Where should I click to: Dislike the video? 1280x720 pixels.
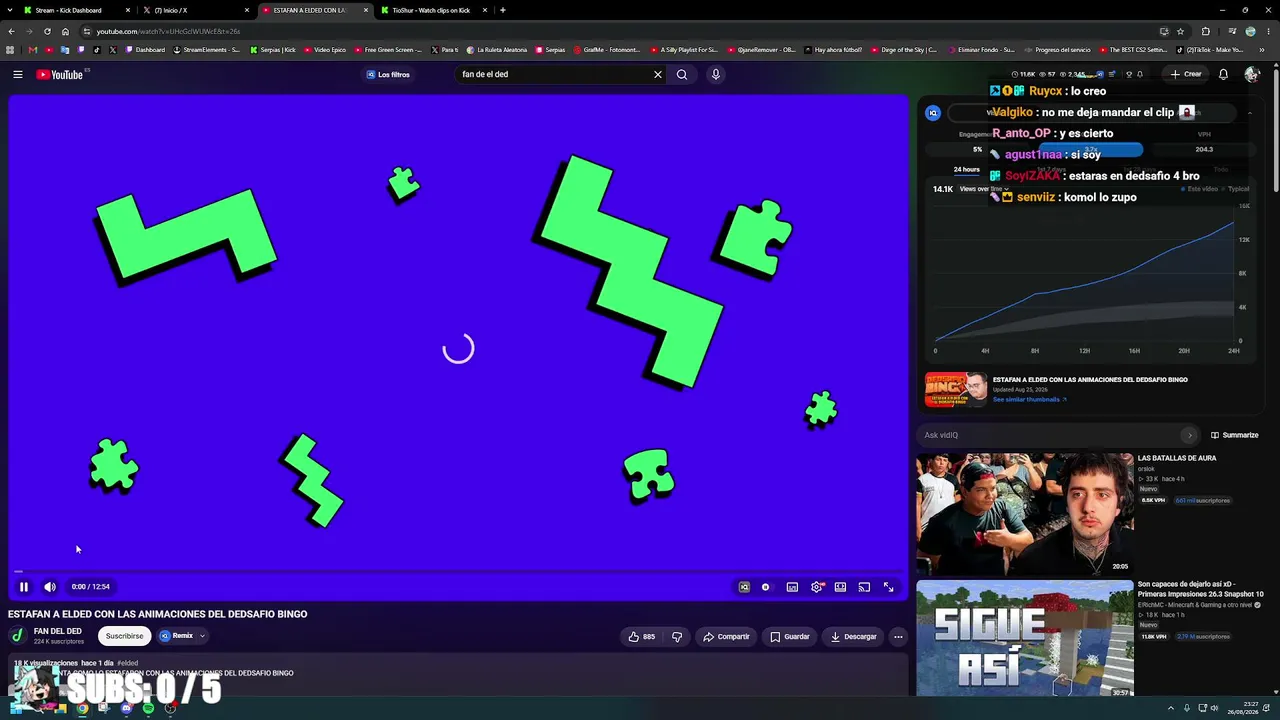tap(677, 636)
